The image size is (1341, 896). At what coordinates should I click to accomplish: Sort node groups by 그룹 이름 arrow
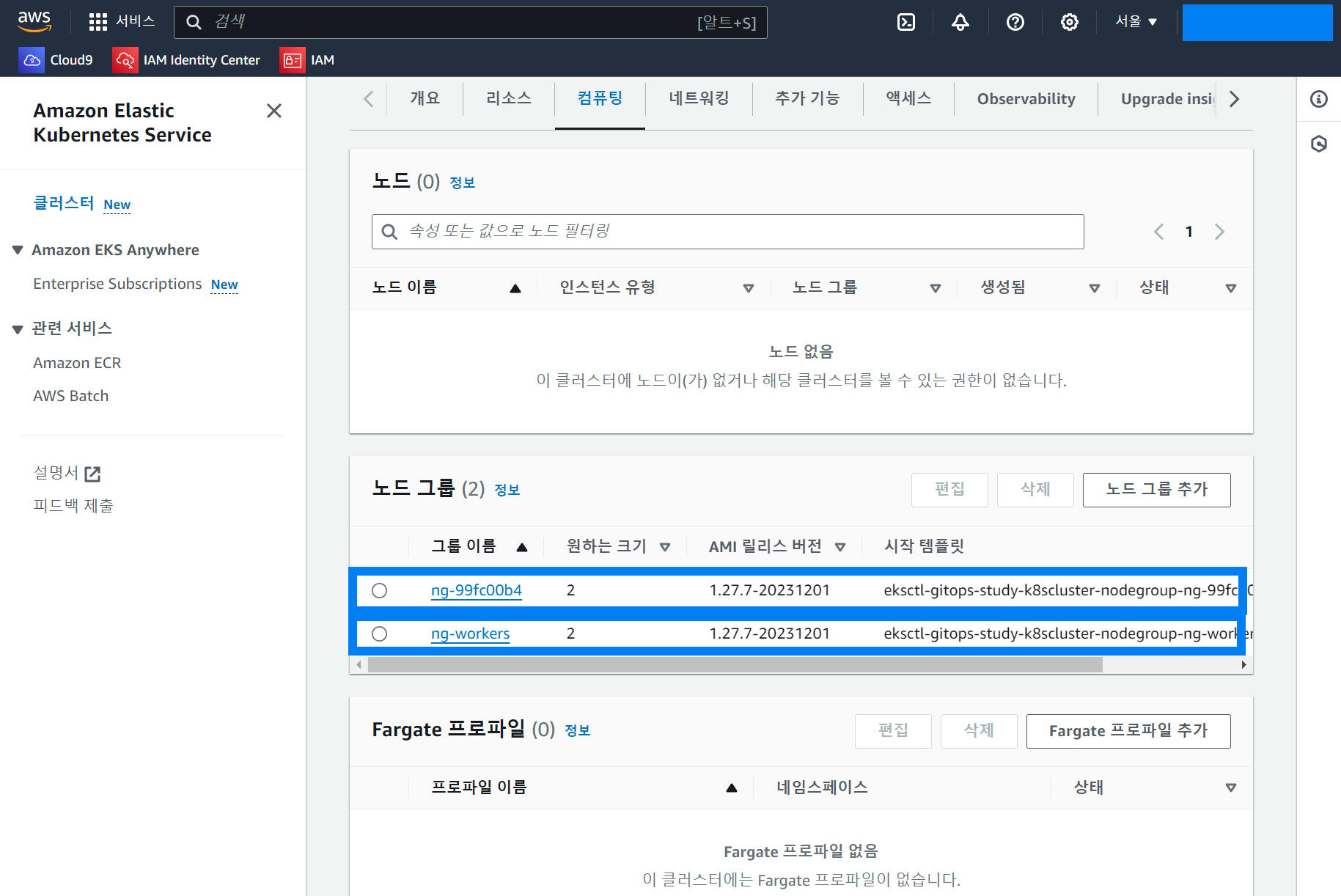click(x=522, y=547)
